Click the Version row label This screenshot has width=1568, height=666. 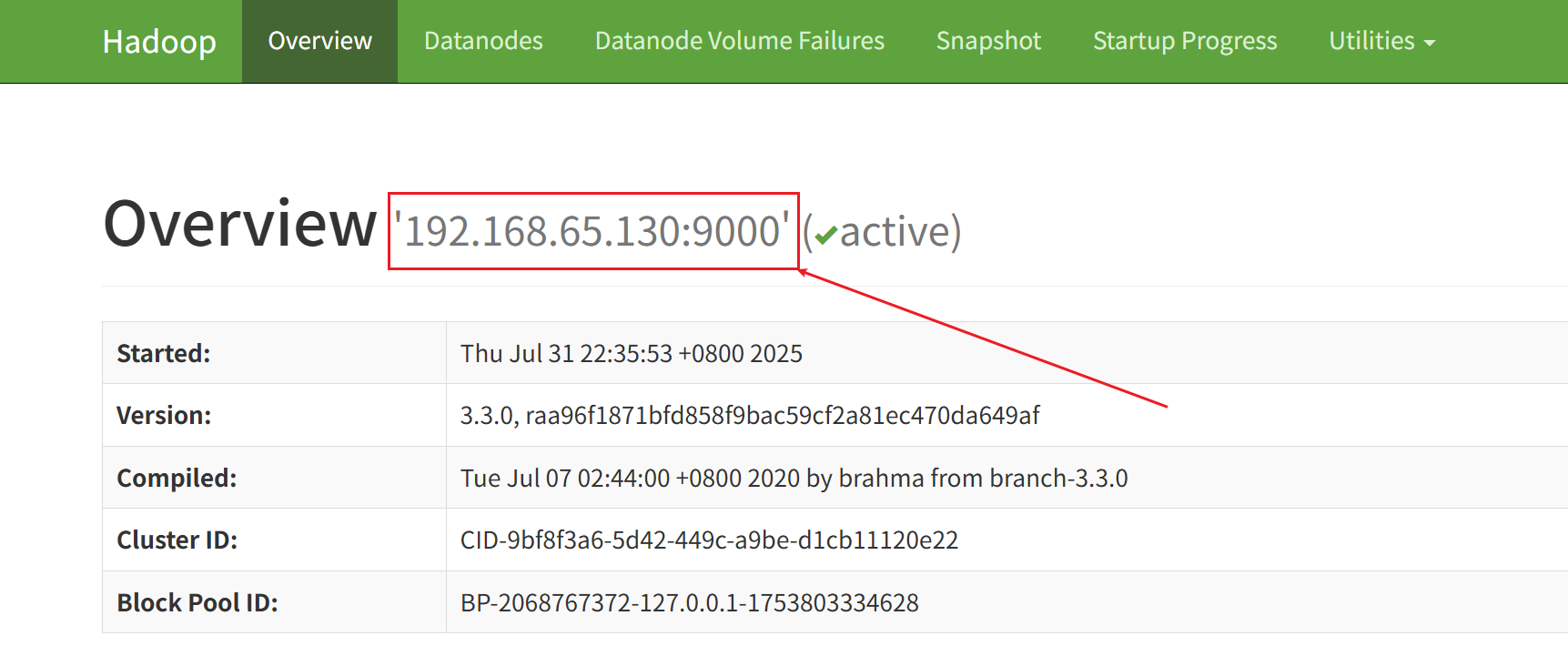pos(164,416)
